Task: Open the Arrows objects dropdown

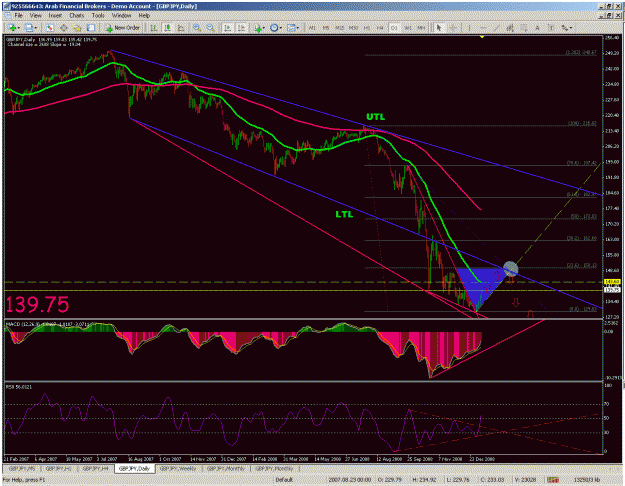Action: pos(567,28)
